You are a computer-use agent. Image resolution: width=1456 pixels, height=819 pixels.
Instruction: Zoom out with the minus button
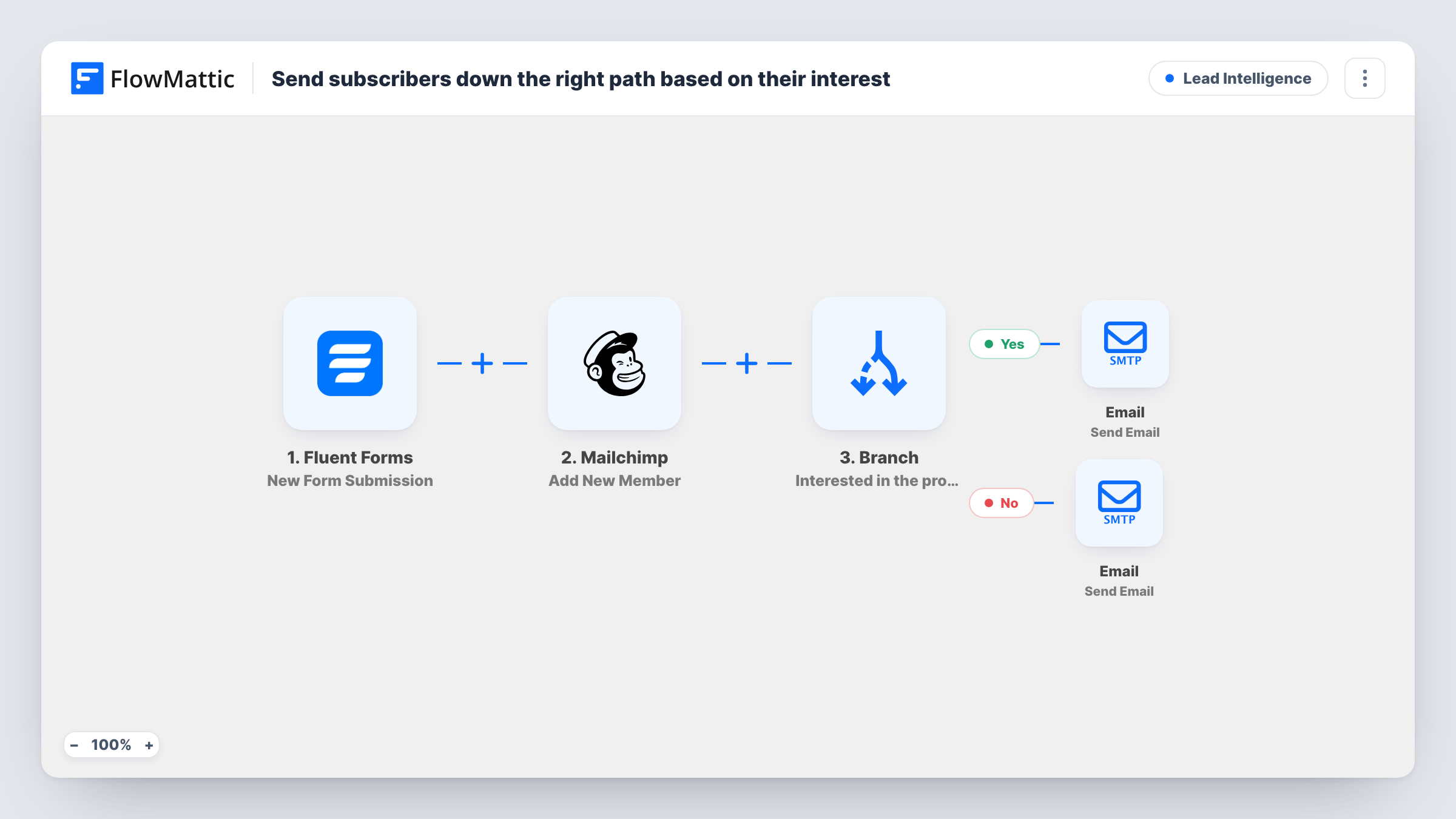(x=74, y=745)
